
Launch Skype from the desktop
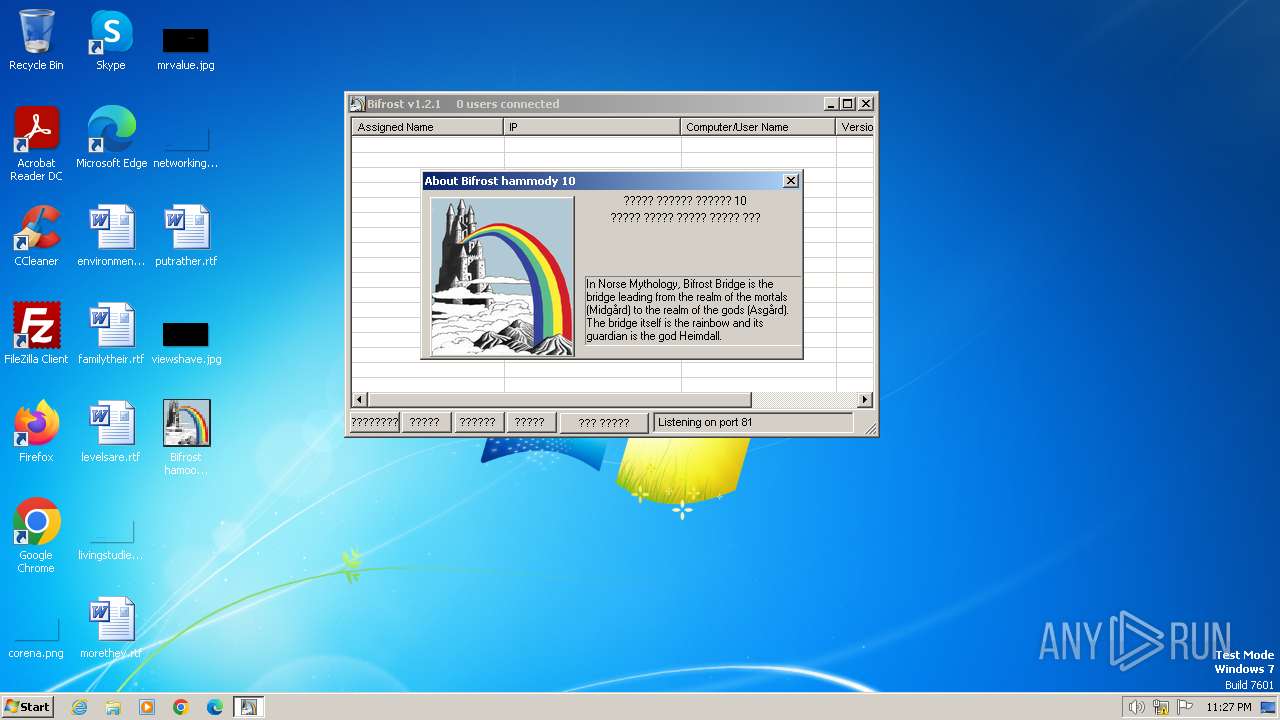(x=111, y=40)
